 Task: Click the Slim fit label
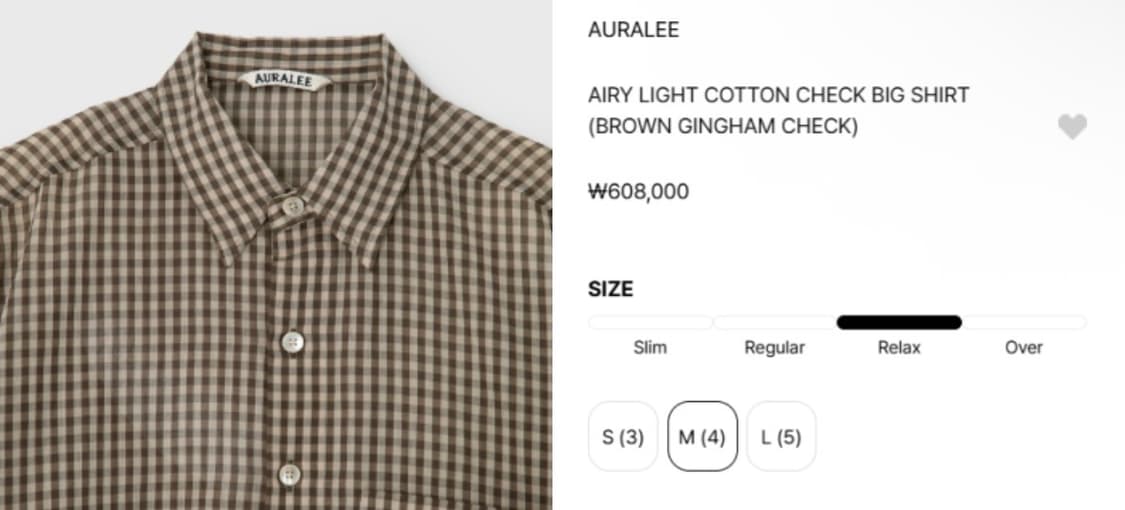(650, 348)
